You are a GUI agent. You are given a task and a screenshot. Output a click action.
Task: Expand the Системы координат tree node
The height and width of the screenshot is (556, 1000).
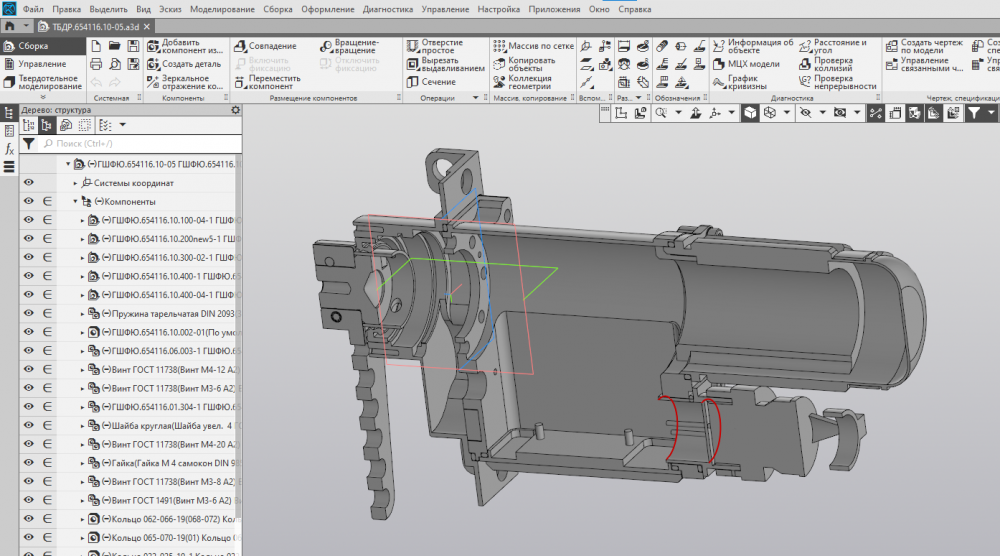point(76,183)
